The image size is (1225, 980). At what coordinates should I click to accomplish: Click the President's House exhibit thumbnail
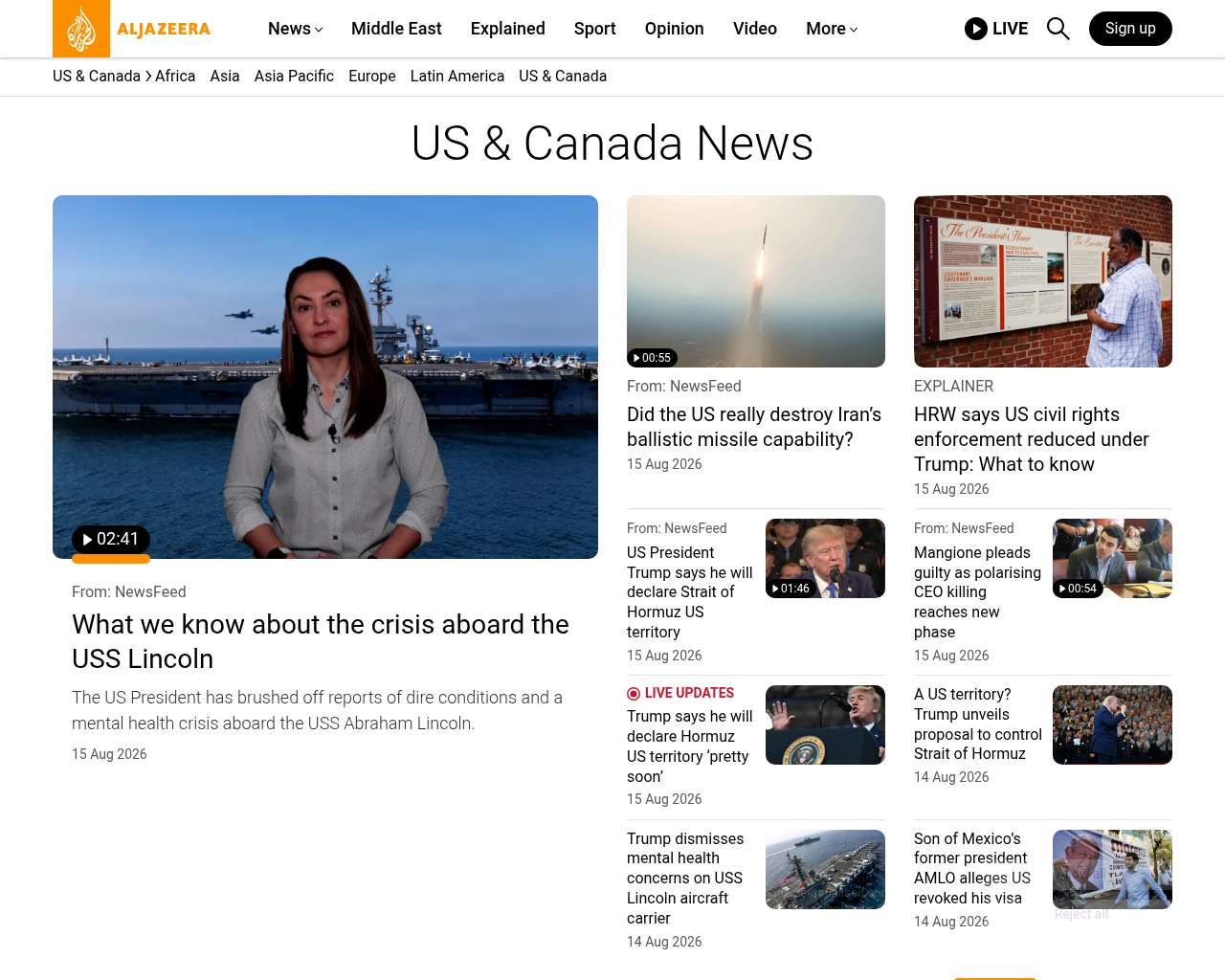[1043, 281]
